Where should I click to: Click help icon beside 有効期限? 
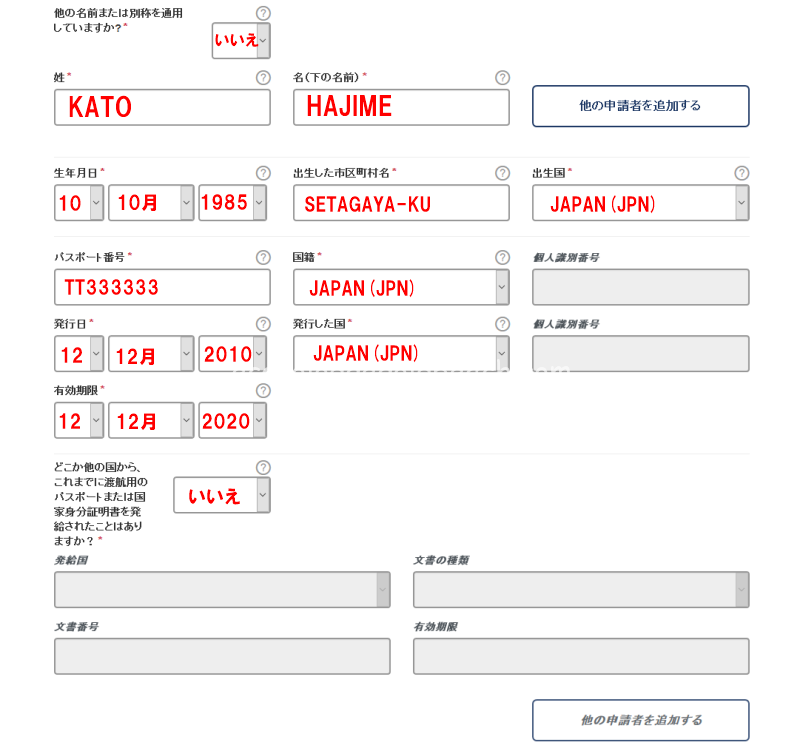click(x=263, y=391)
